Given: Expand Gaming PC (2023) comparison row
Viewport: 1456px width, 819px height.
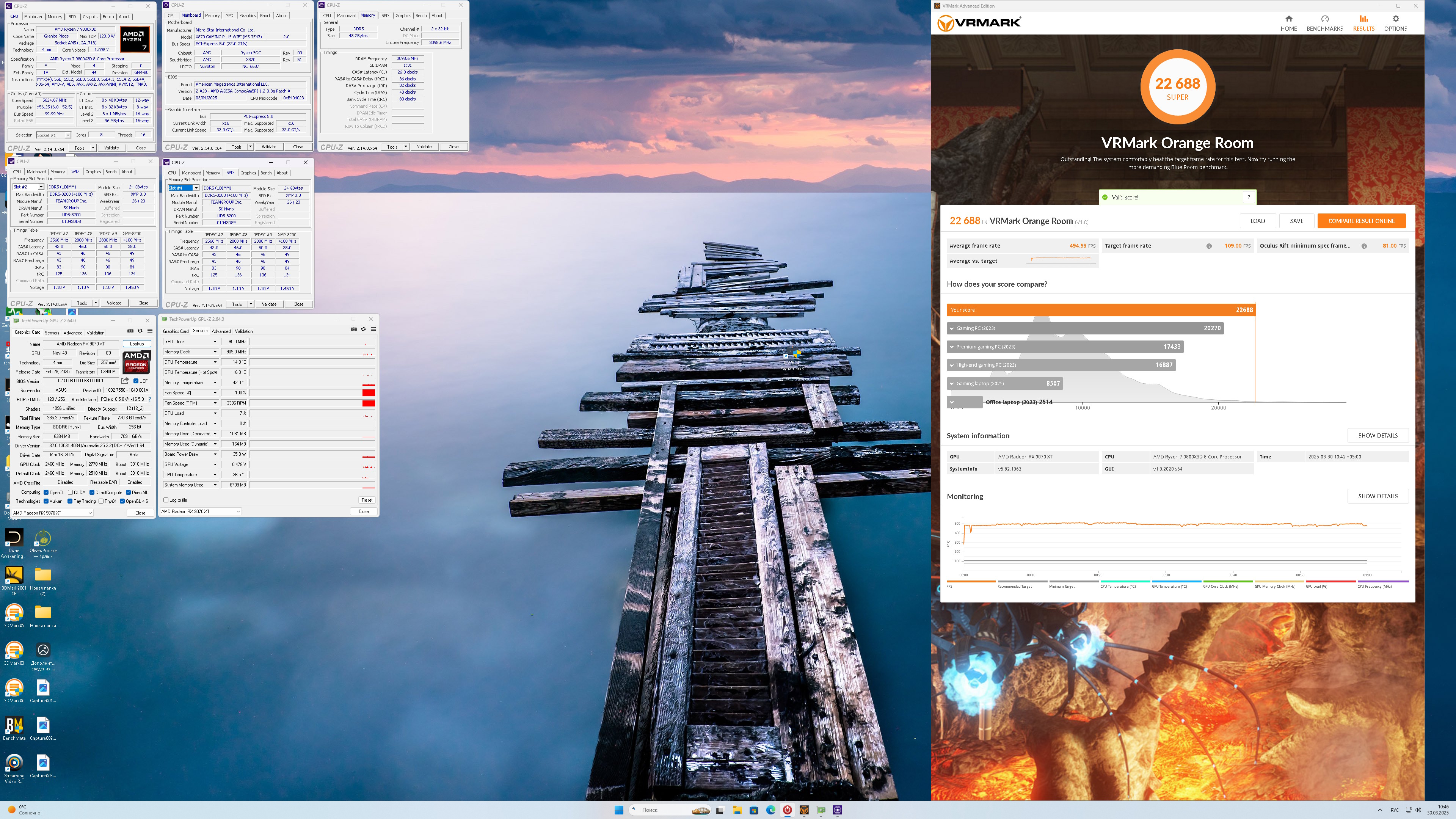Looking at the screenshot, I should click(951, 328).
